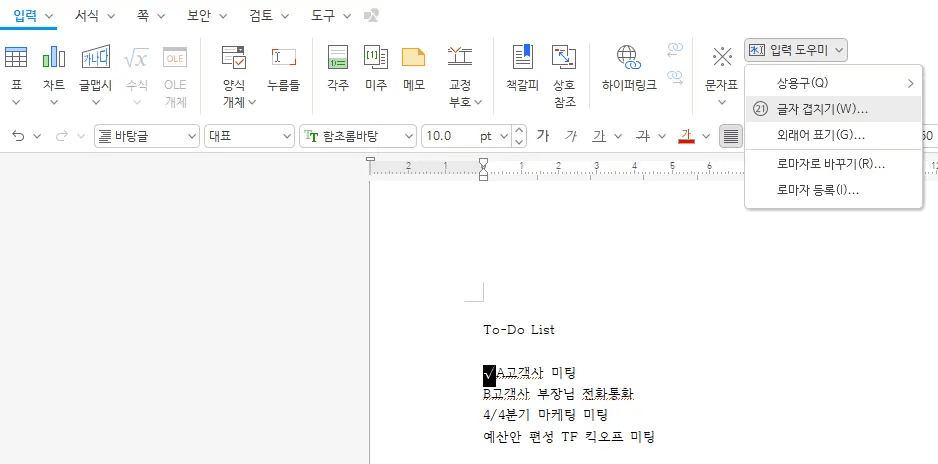
Task: Click lower link arrows icon beside 하이퍼링크
Action: 675,77
